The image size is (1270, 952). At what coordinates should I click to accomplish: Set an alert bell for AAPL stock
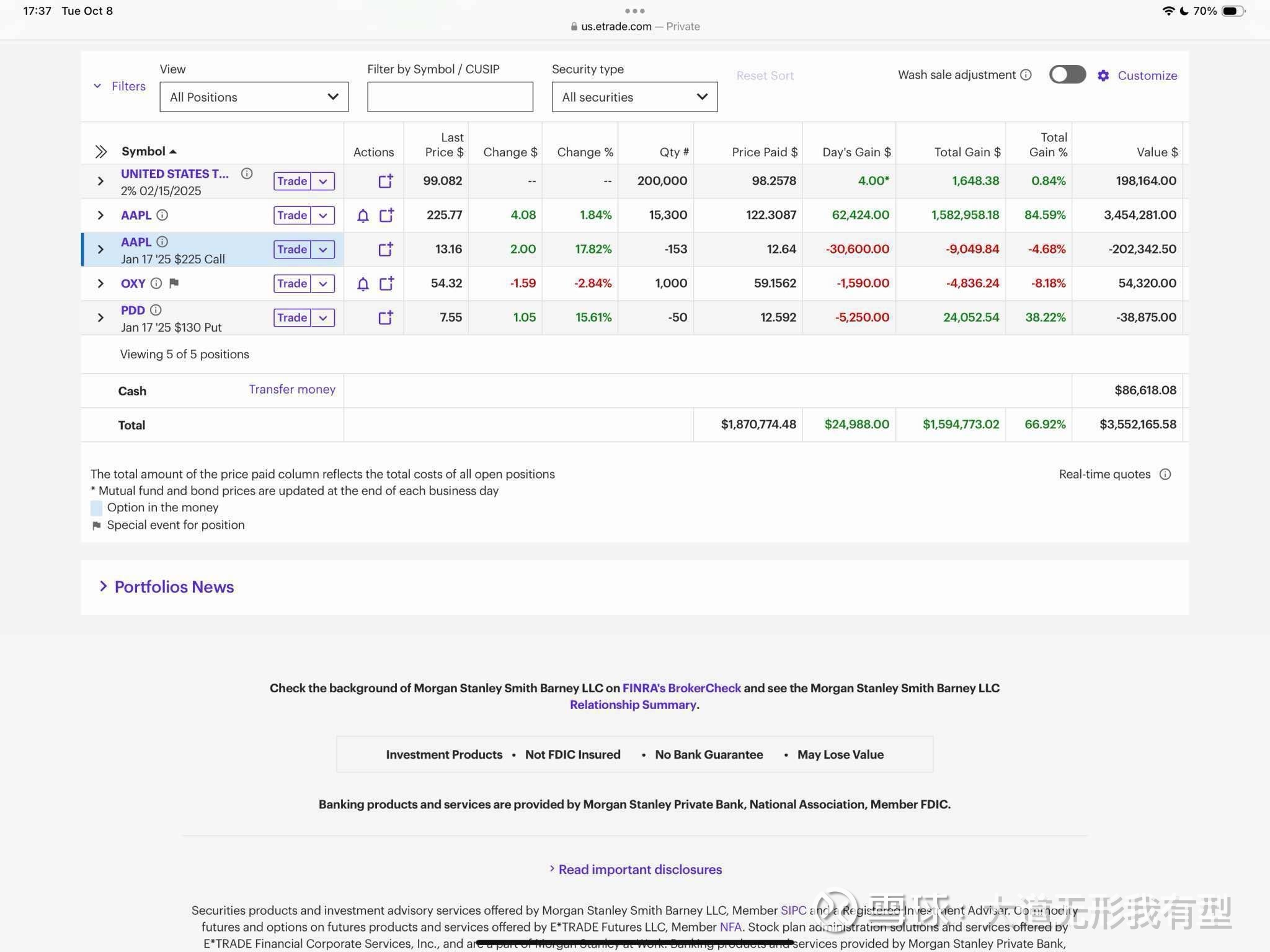coord(363,215)
